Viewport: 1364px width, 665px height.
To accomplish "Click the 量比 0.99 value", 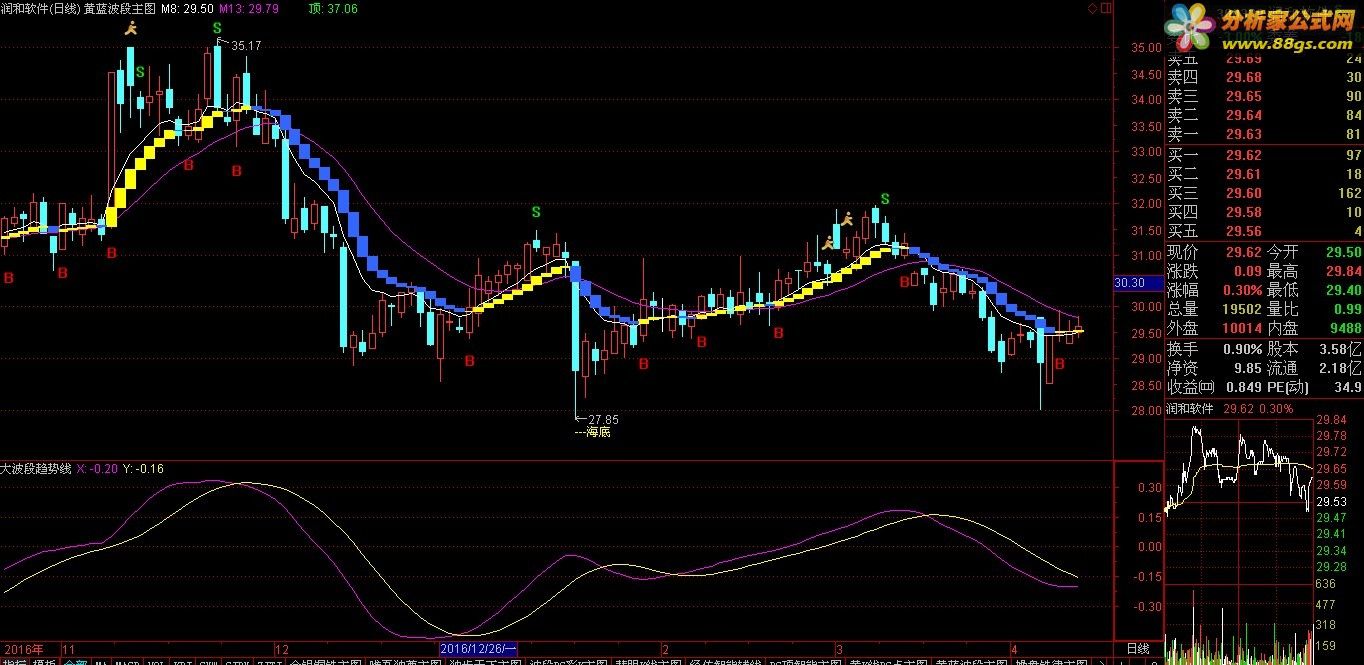I will pos(1347,309).
